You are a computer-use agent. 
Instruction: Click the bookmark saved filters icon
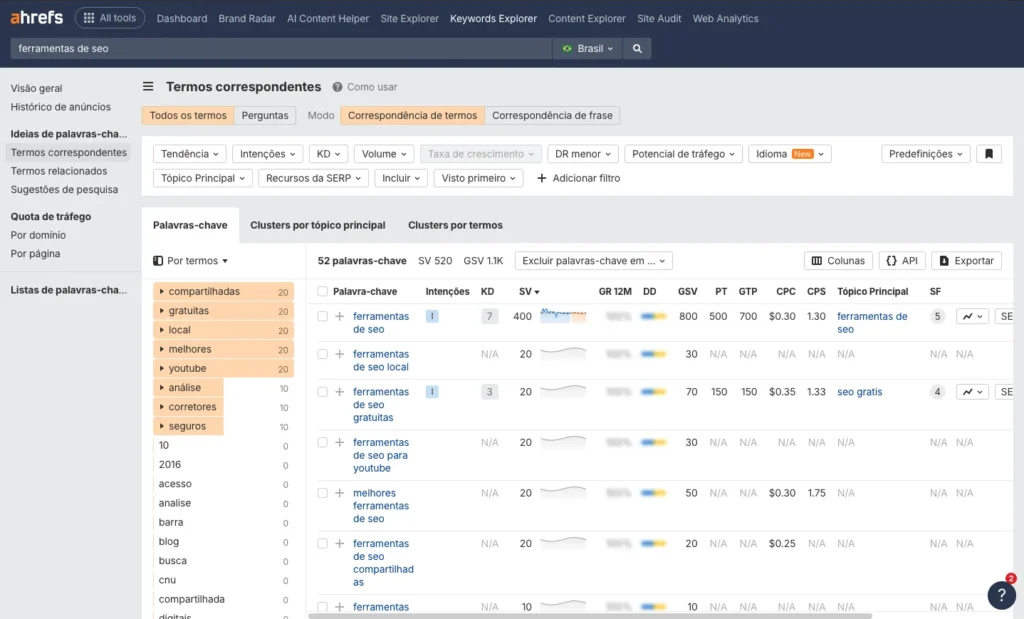click(989, 153)
